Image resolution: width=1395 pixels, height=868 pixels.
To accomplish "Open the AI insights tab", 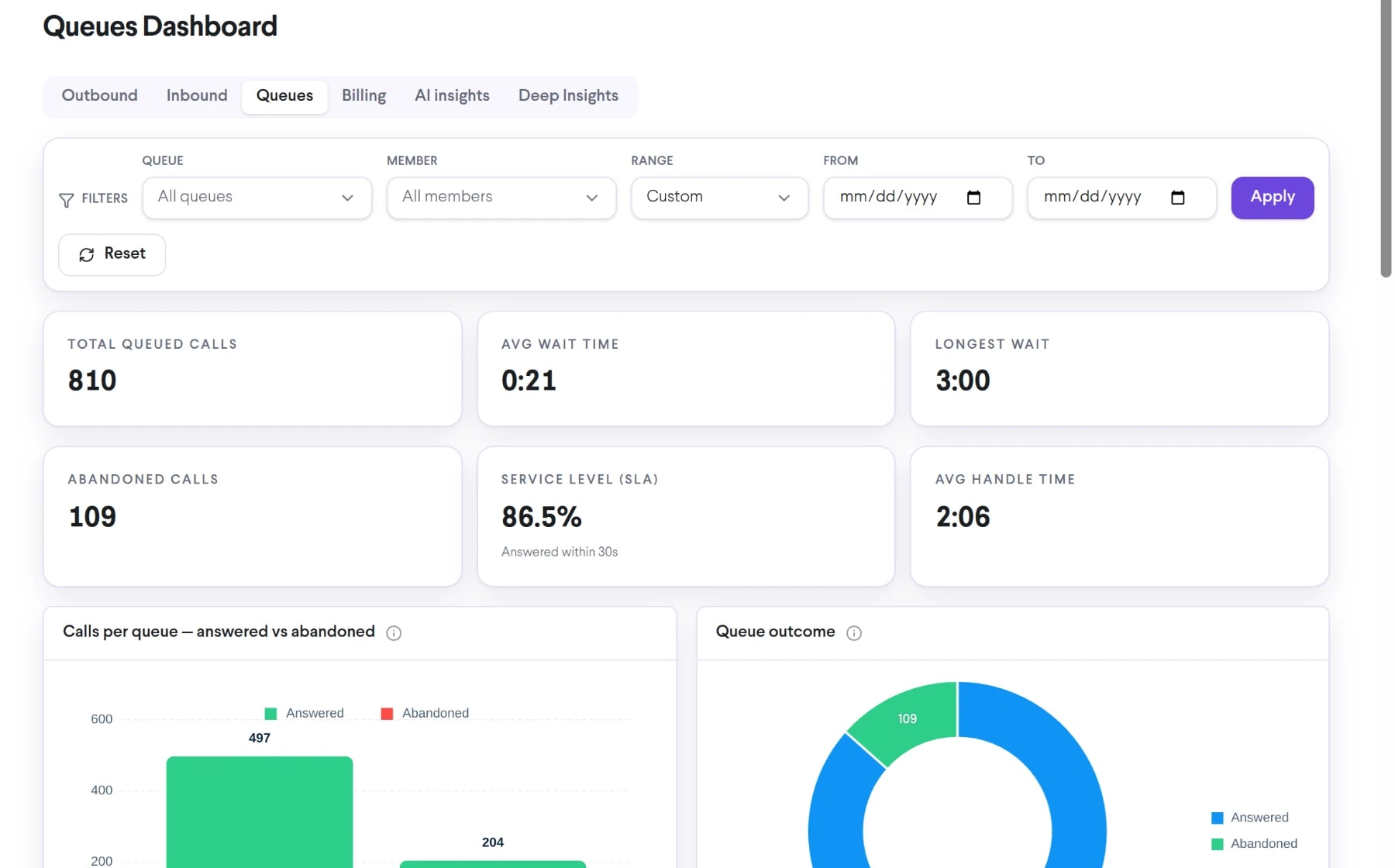I will tap(452, 96).
